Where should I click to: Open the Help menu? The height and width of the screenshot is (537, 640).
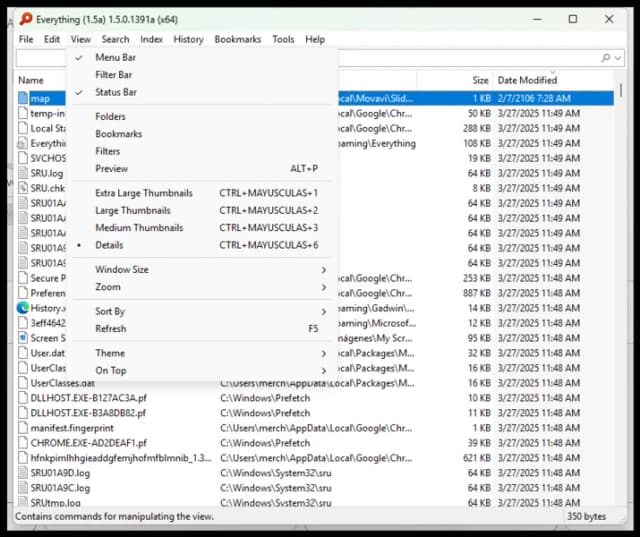click(x=315, y=40)
